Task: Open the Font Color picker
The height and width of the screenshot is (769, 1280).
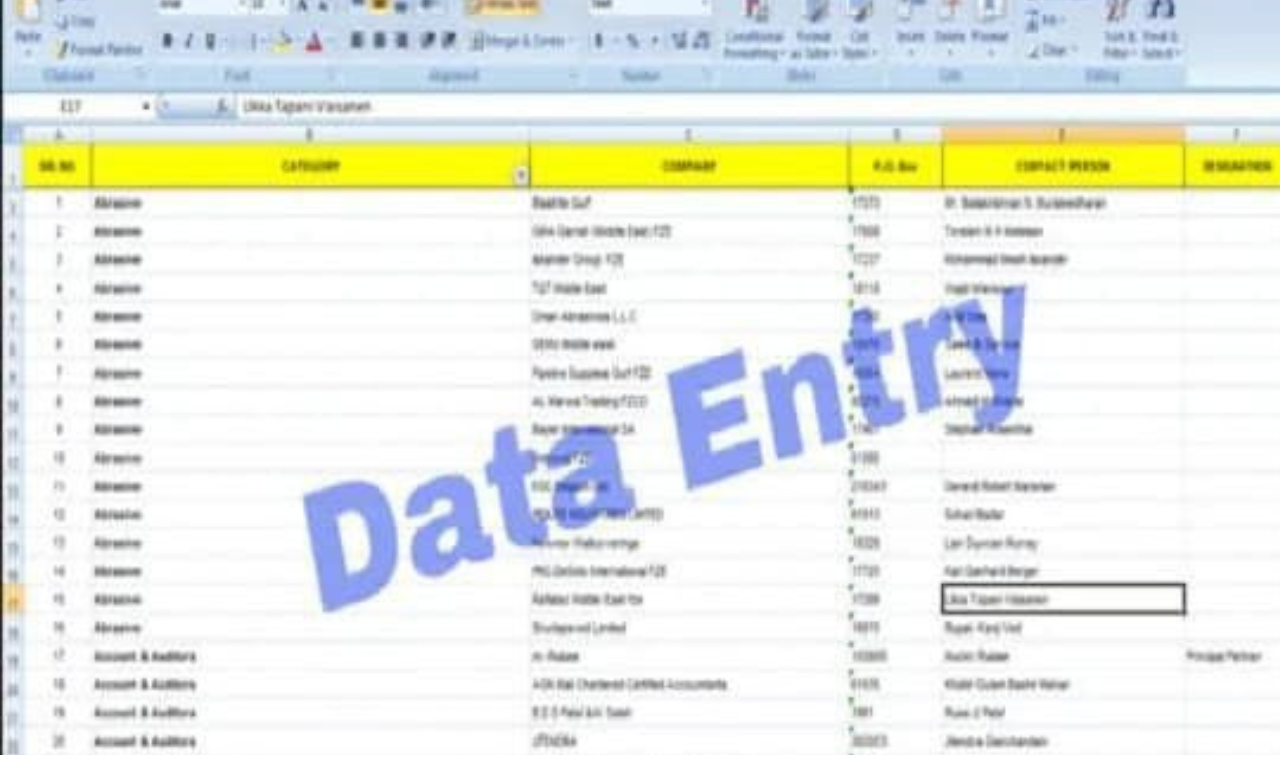Action: pyautogui.click(x=314, y=44)
